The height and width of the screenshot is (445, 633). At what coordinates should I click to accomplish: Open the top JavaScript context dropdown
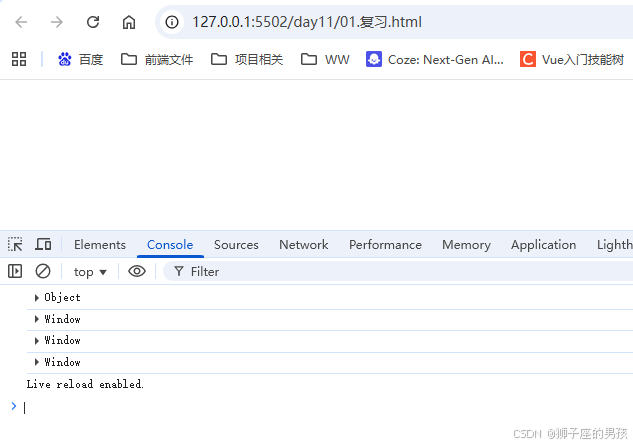[90, 272]
